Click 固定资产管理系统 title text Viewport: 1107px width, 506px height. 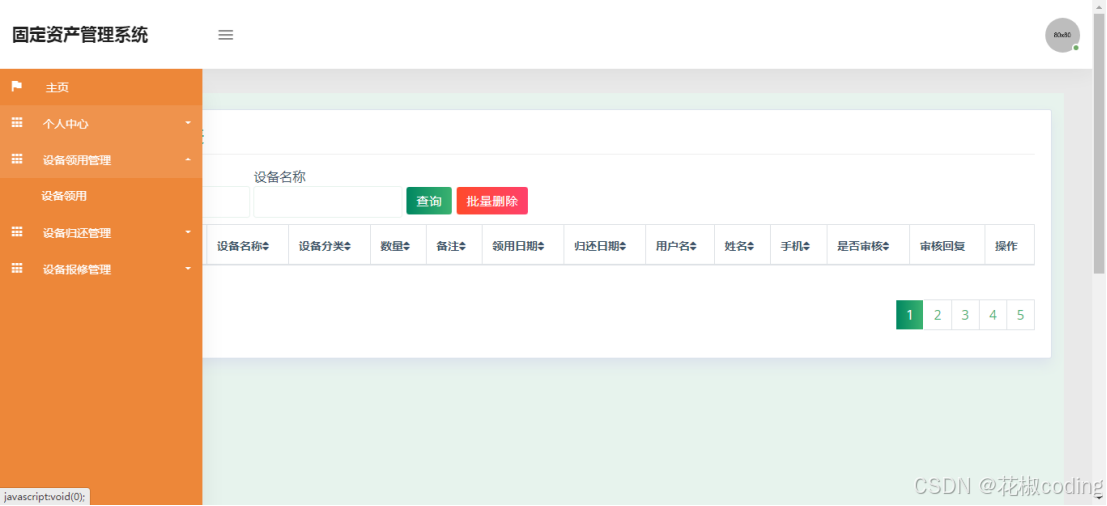80,35
